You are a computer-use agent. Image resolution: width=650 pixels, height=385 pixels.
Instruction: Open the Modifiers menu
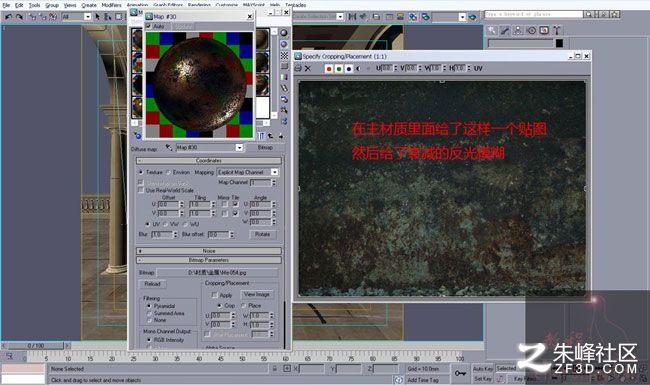112,5
